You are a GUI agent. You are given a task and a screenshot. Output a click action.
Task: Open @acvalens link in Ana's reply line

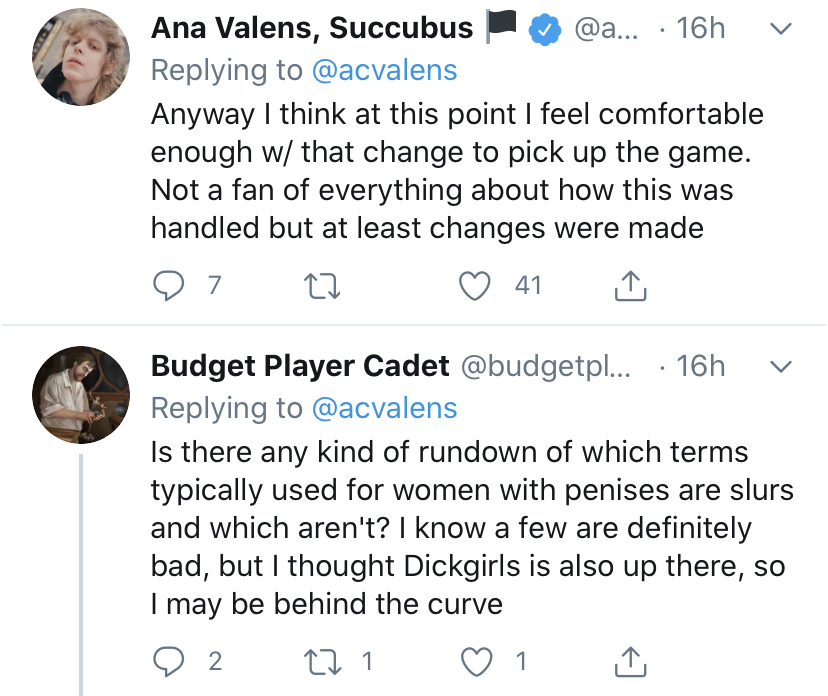385,70
